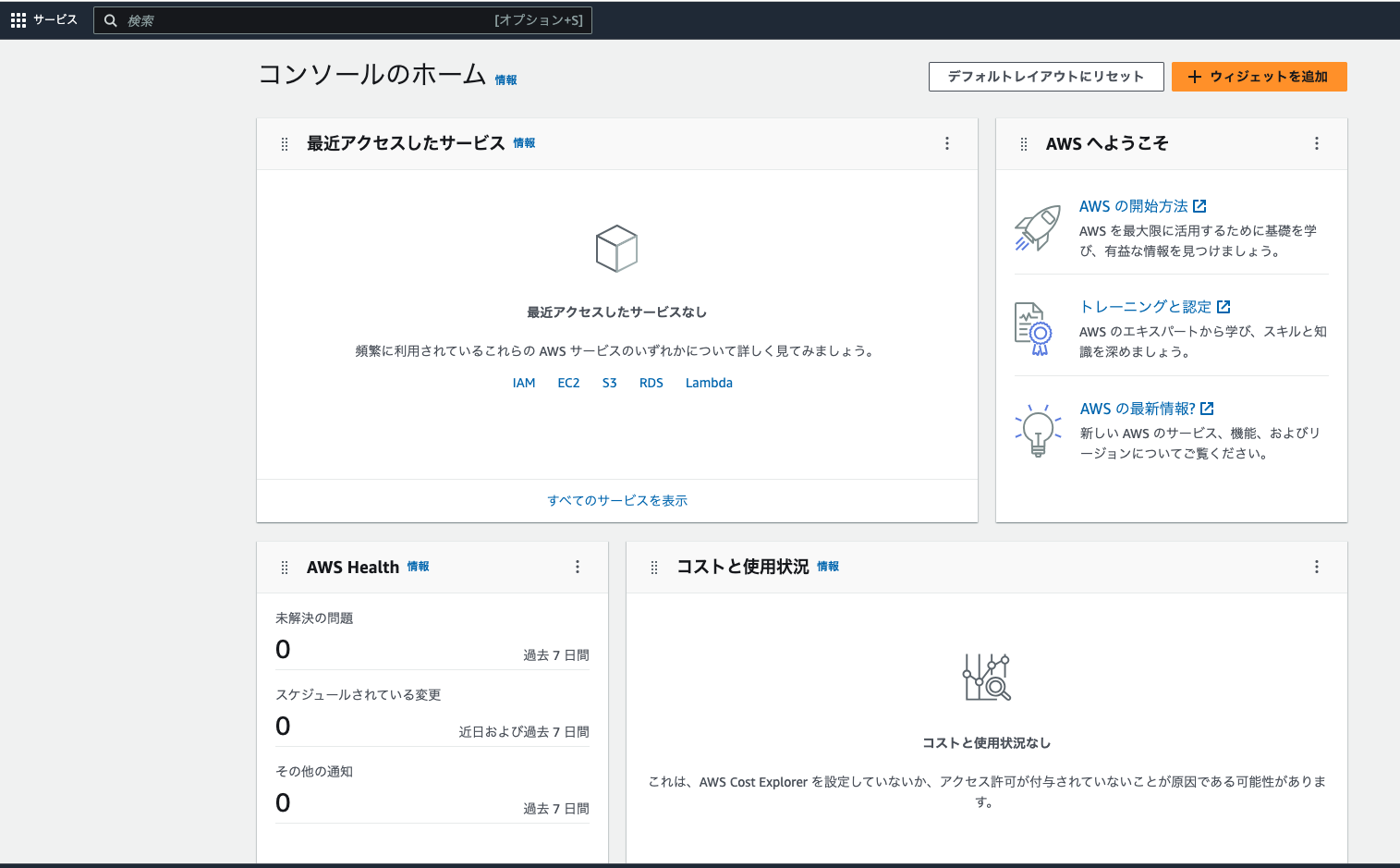1400x868 pixels.
Task: Open トレーニングと認定 link
Action: 1146,307
